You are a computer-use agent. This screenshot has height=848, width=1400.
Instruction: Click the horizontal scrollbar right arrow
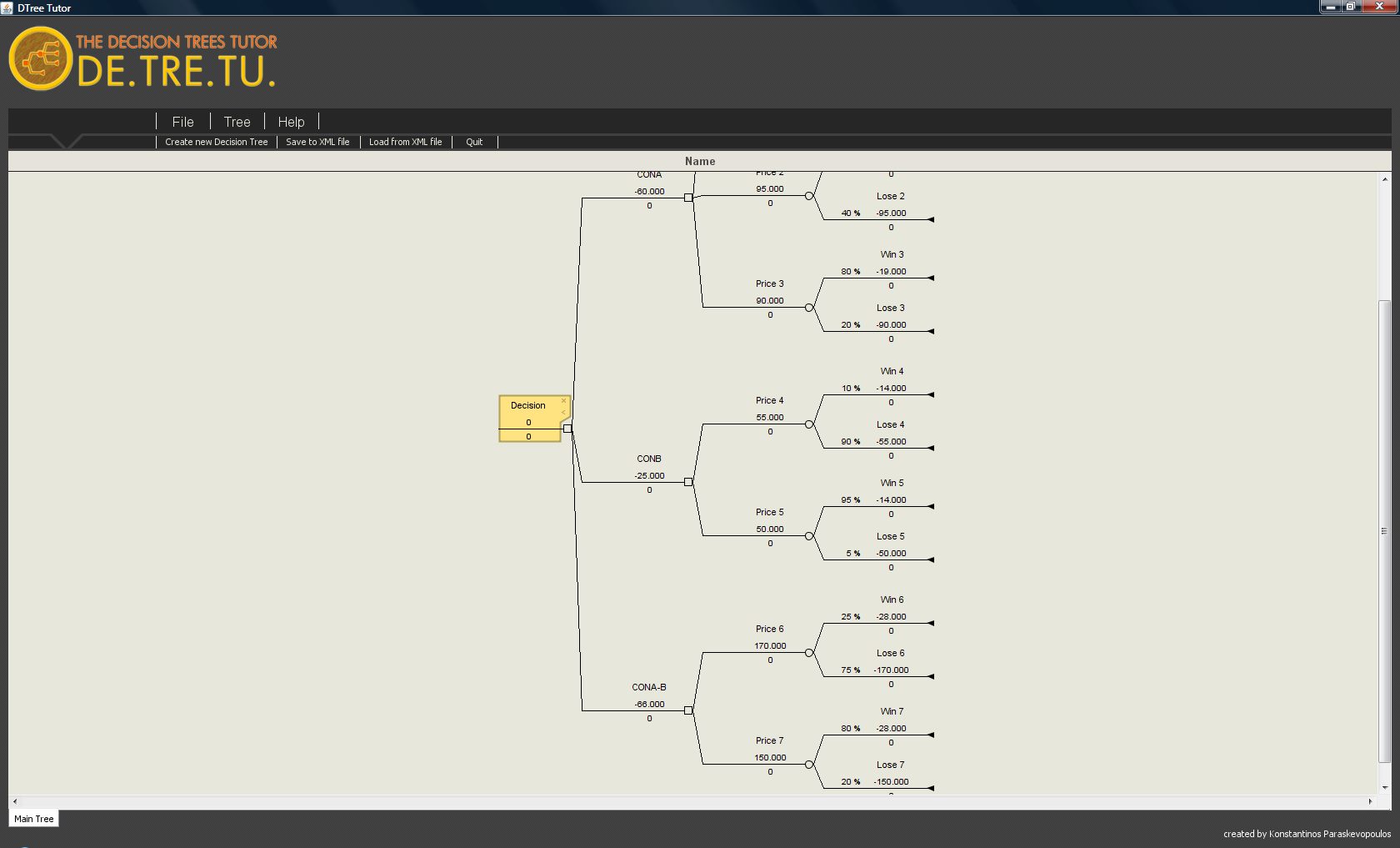click(x=1370, y=801)
